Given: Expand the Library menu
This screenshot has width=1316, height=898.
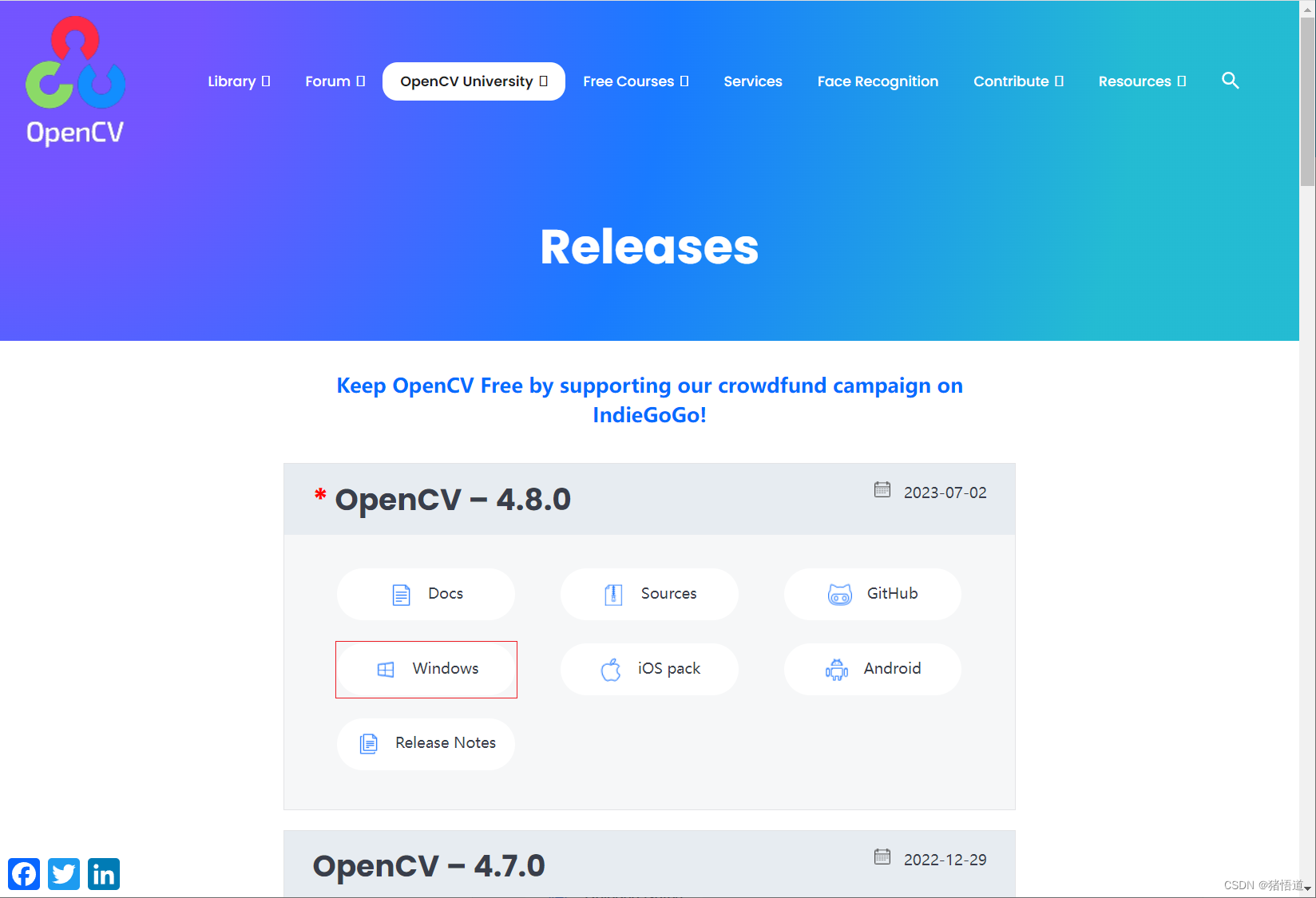Looking at the screenshot, I should click(239, 81).
